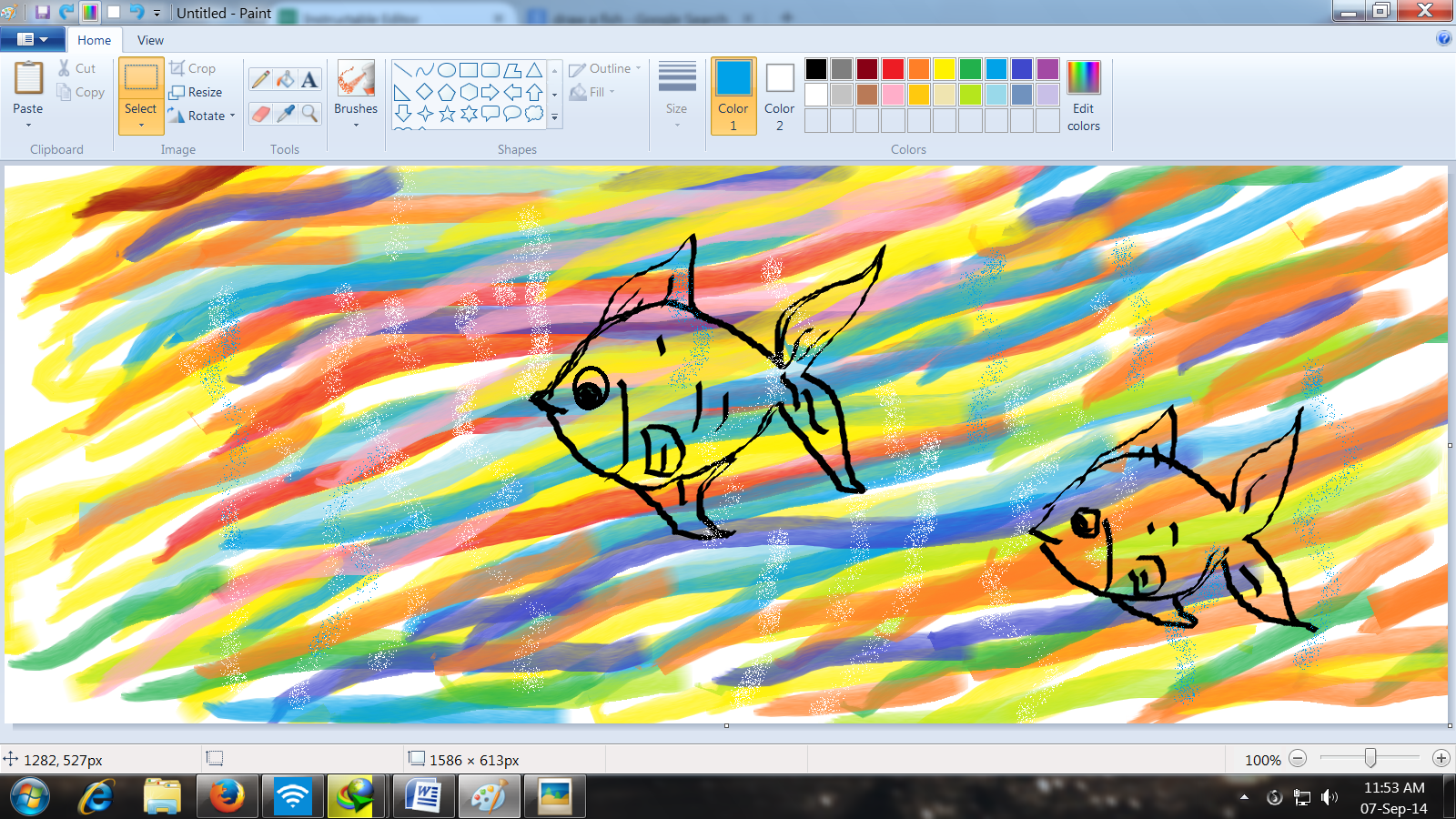1456x819 pixels.
Task: Expand Customize Quick Access Toolbar arrow
Action: [x=157, y=14]
